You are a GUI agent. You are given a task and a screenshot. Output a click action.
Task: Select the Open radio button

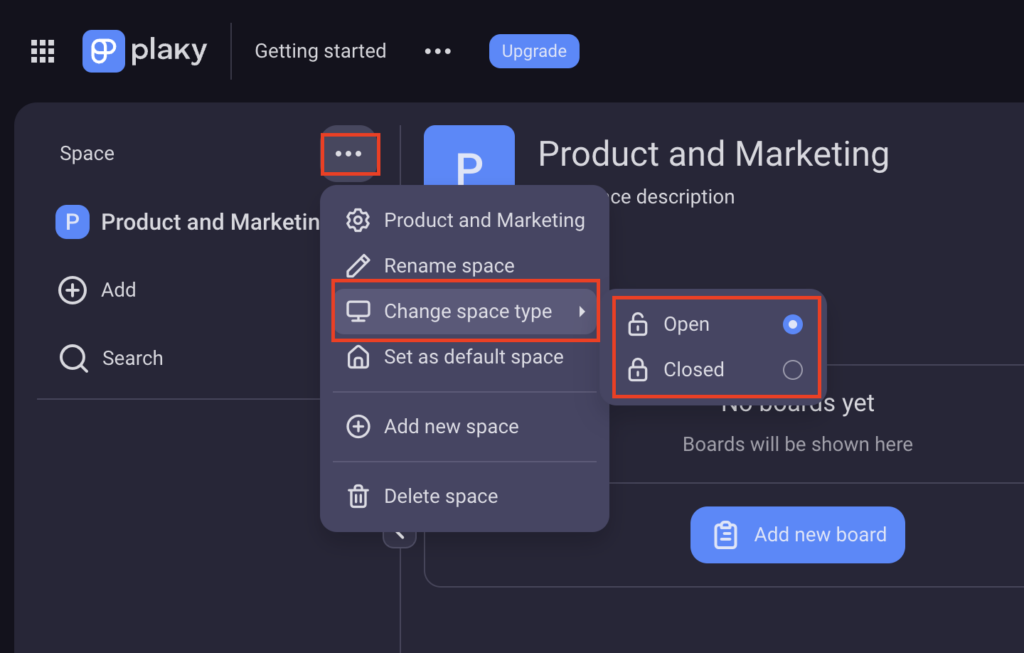[x=793, y=324]
